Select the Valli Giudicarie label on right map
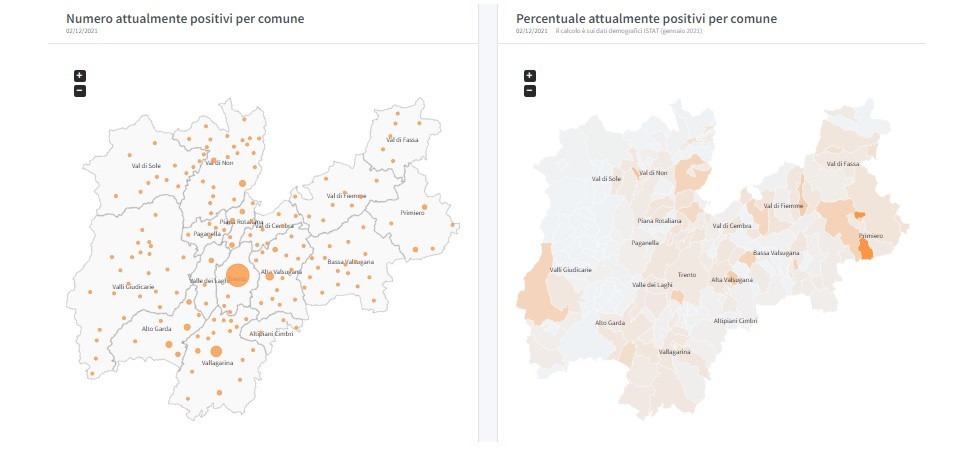 (570, 269)
